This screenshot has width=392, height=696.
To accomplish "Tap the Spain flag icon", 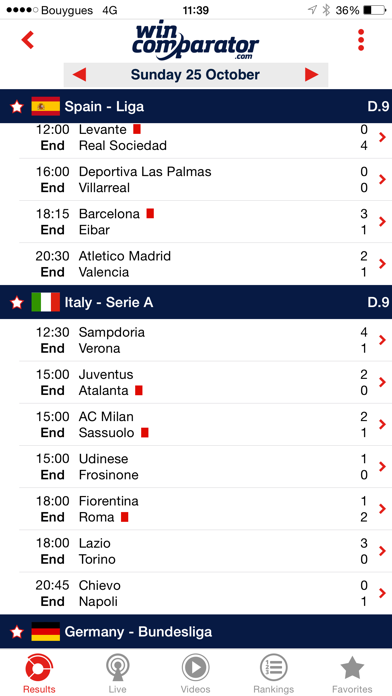I will pyautogui.click(x=46, y=106).
